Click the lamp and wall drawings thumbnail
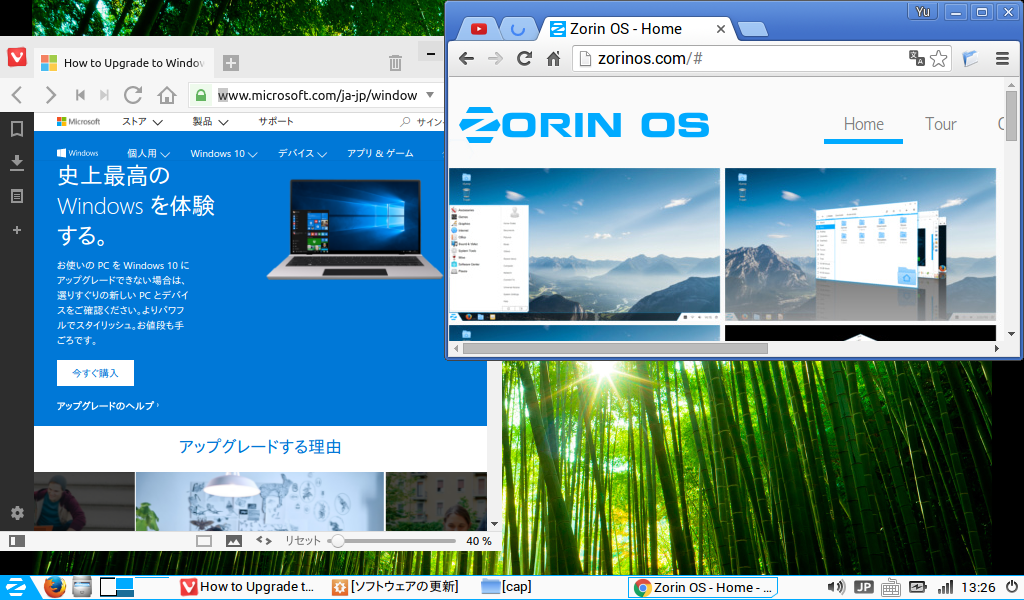The height and width of the screenshot is (600, 1024). coord(260,501)
